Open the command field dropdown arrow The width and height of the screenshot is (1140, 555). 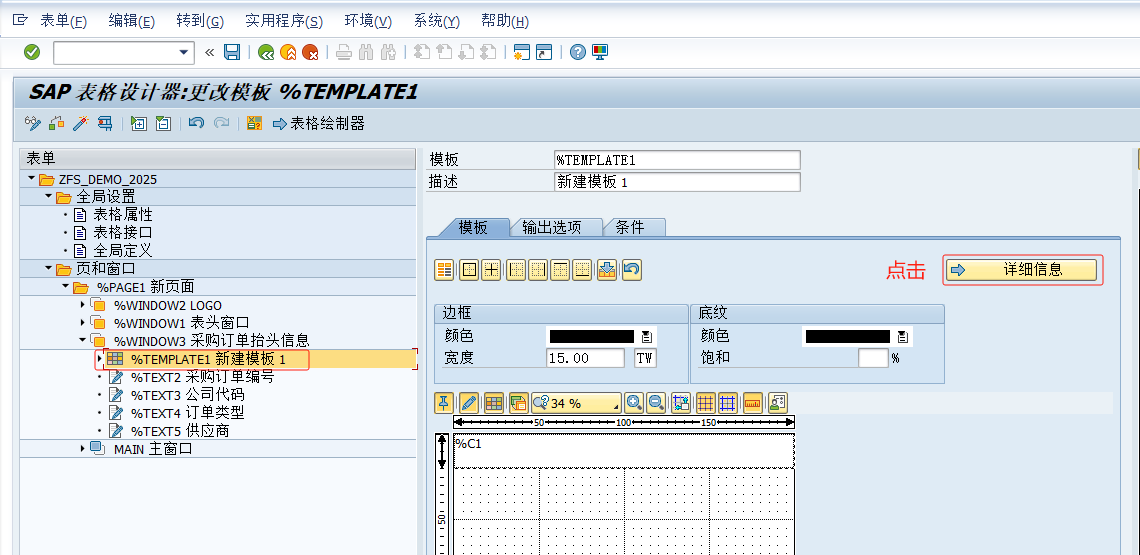183,52
